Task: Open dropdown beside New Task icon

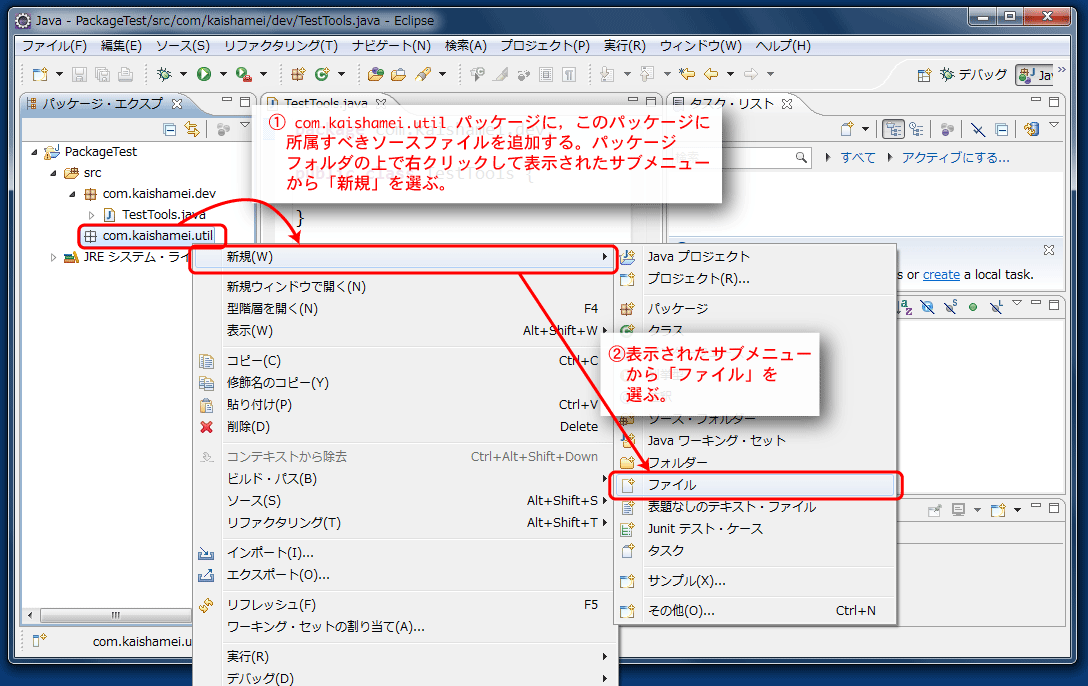Action: (x=865, y=129)
